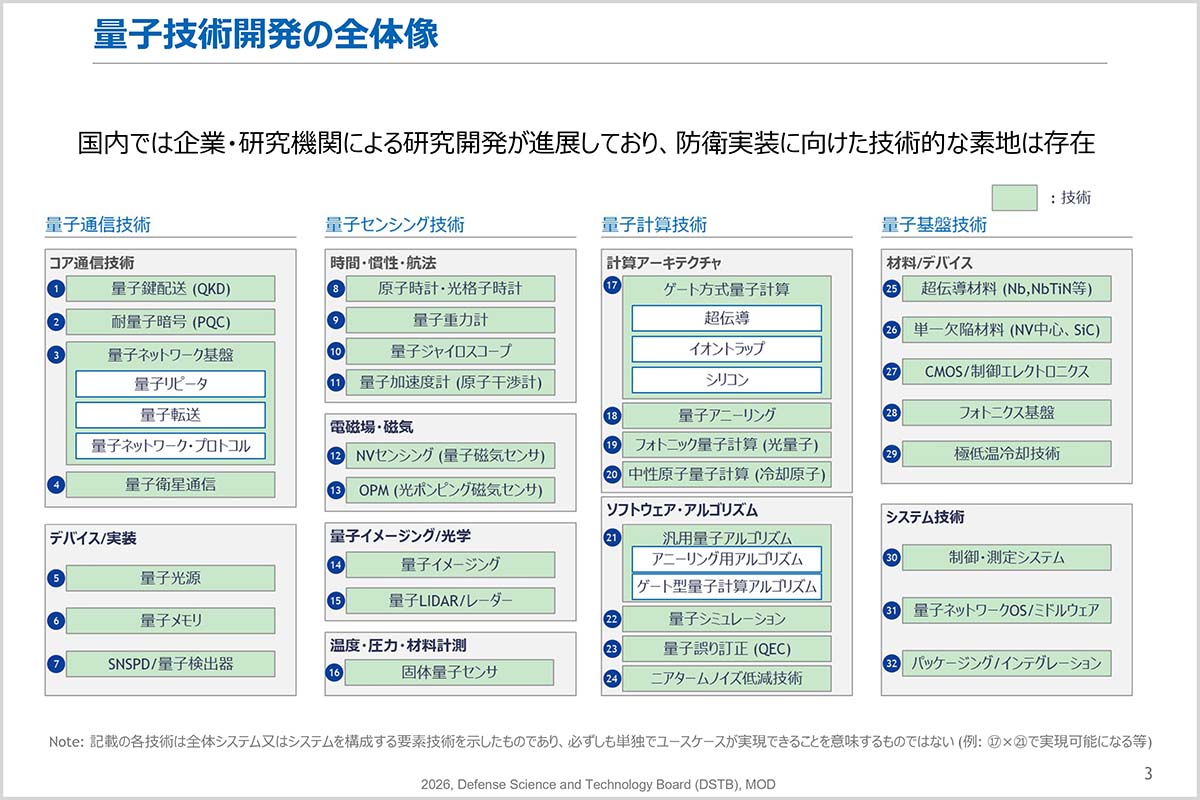Click the slide title 量子技術開発の全体像
The image size is (1200, 800).
(265, 34)
